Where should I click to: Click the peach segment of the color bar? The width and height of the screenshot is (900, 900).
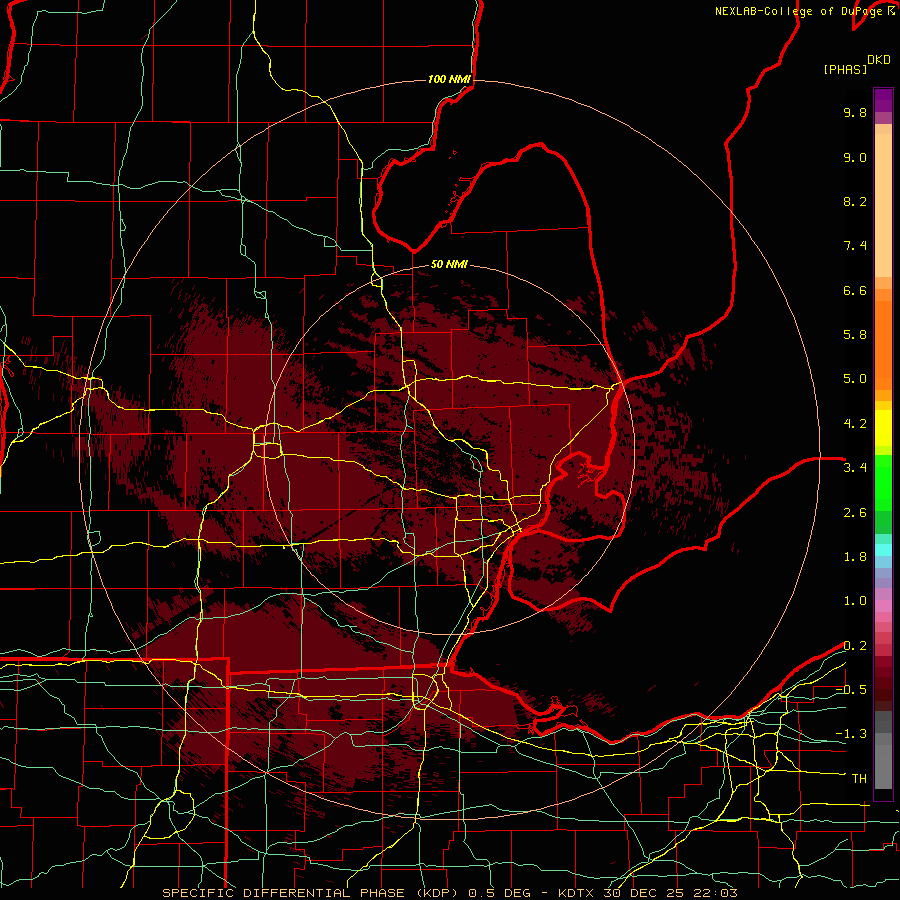tap(883, 207)
